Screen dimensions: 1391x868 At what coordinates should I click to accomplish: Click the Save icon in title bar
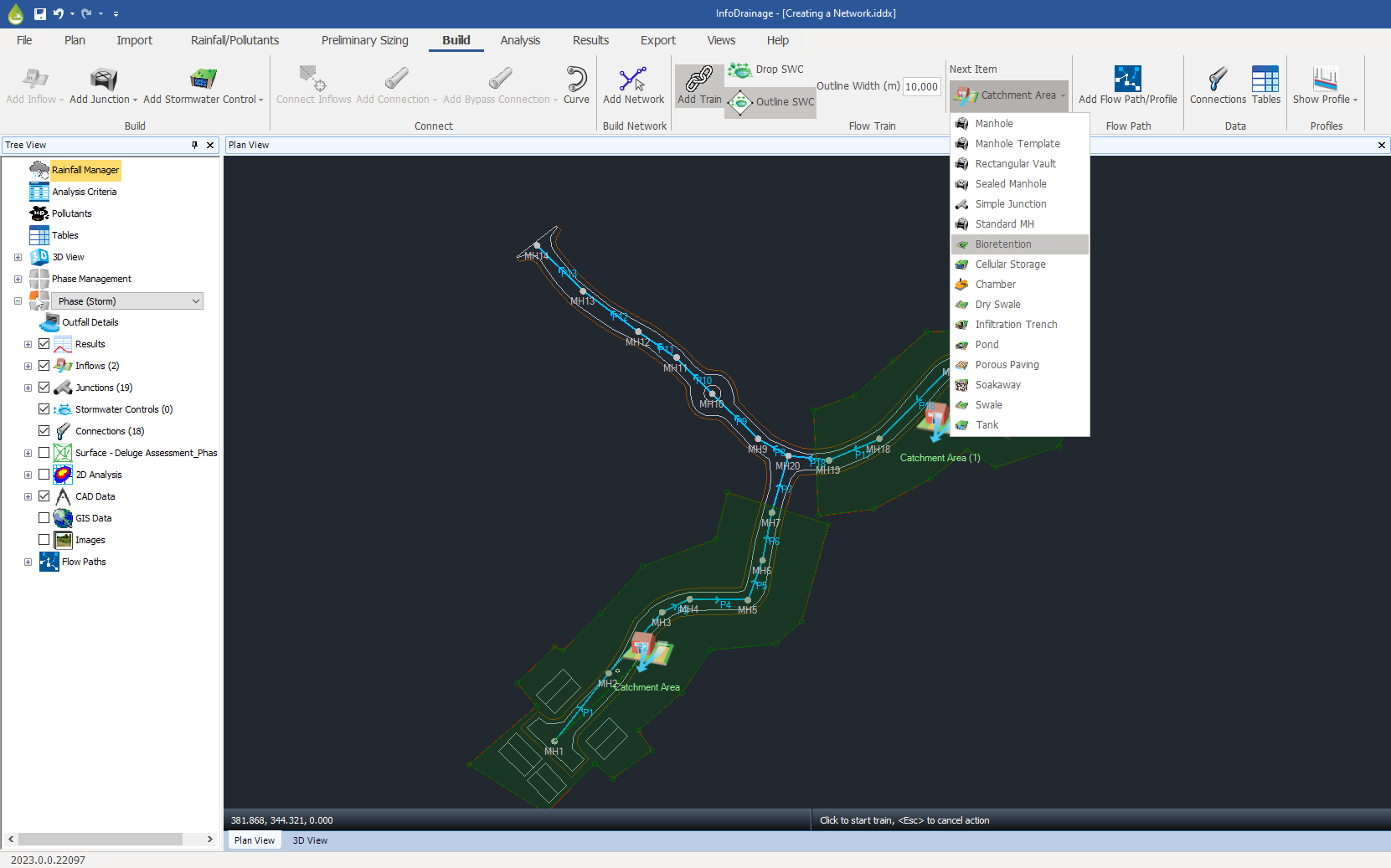[40, 13]
